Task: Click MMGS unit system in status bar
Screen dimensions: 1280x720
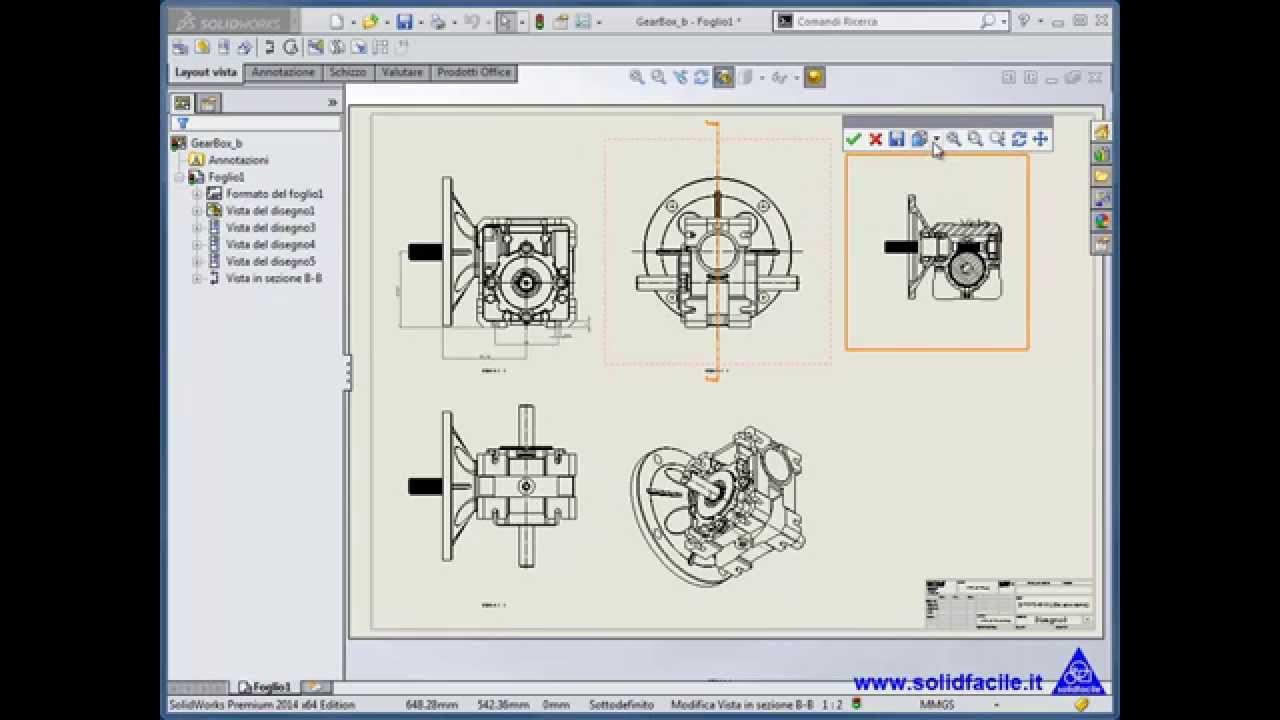Action: tap(936, 705)
